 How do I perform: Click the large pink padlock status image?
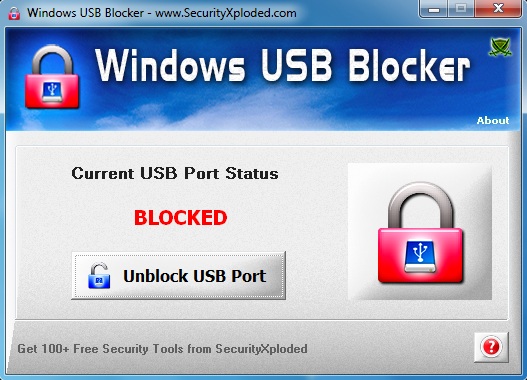(420, 232)
